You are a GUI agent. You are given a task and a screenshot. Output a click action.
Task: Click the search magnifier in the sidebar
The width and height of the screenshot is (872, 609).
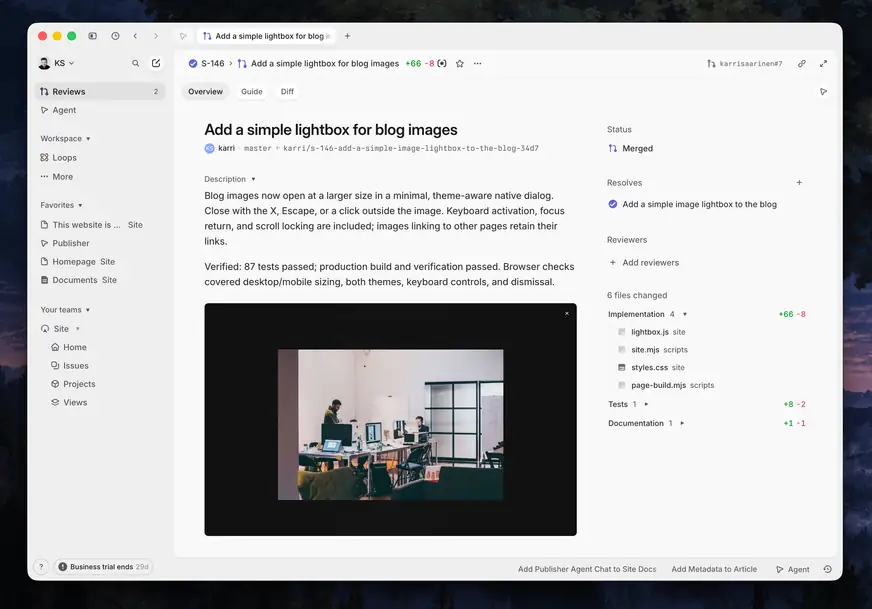135,63
